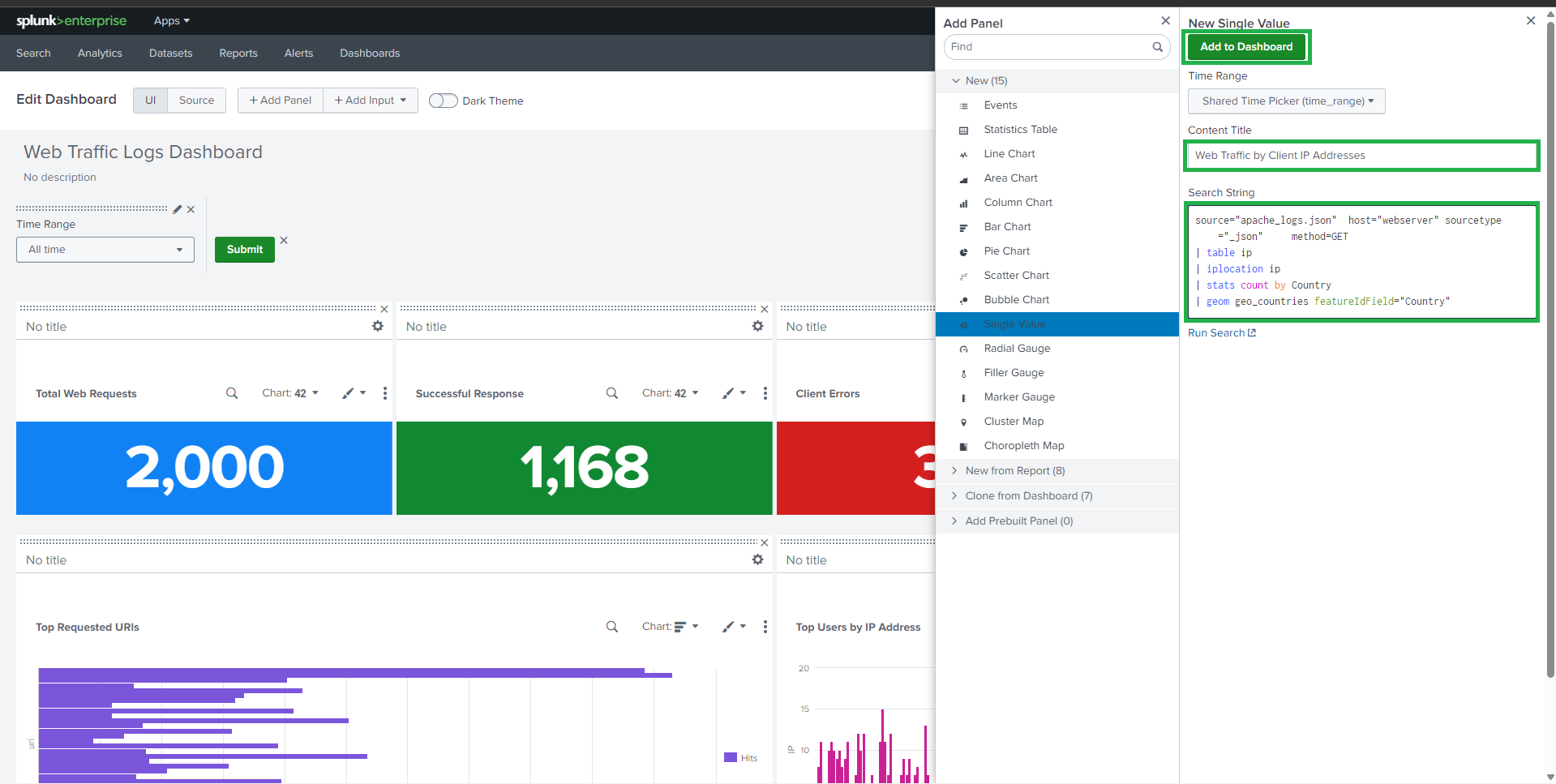Click gear icon on Total Web Requests panel

click(x=377, y=326)
